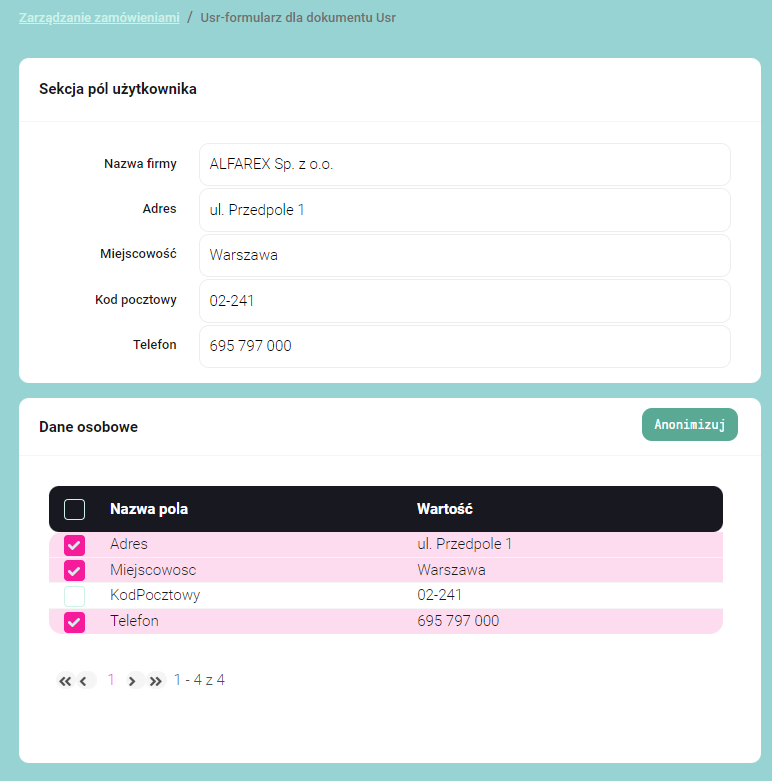Screen dimensions: 772x781
Task: Open Zarządzanie zamówieniami breadcrumb link
Action: [x=99, y=18]
